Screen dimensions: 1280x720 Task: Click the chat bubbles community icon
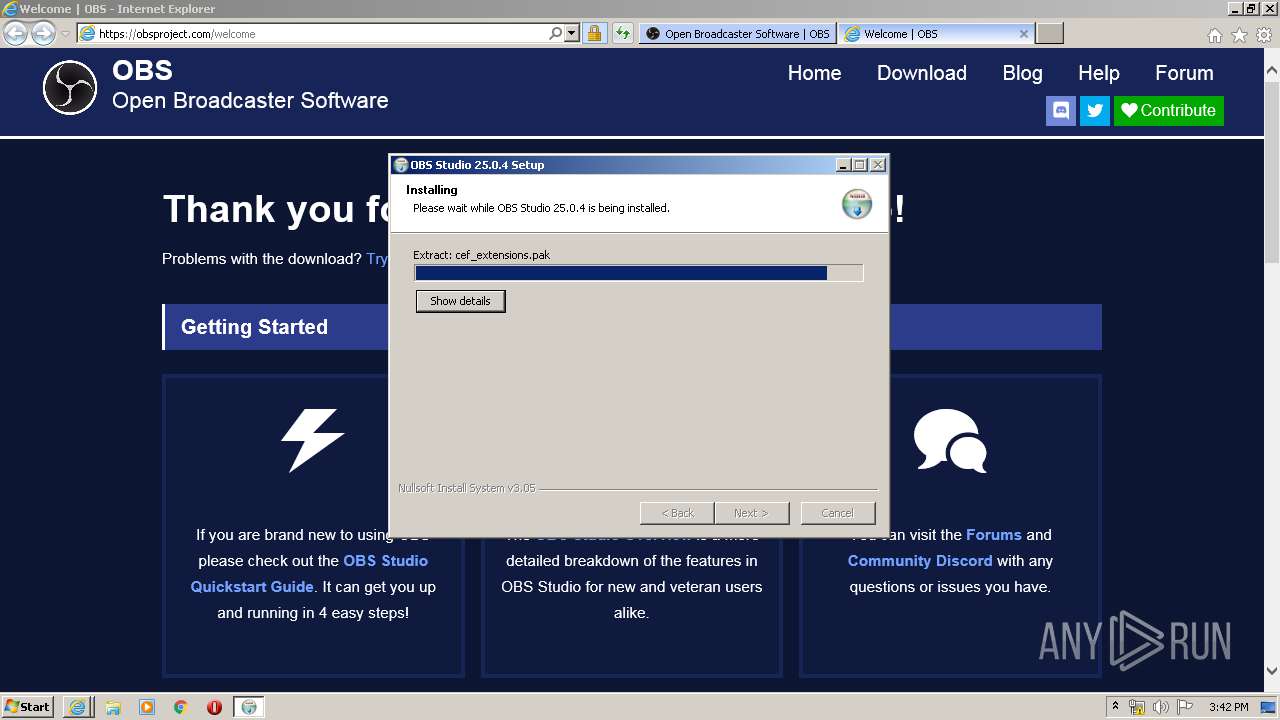950,440
